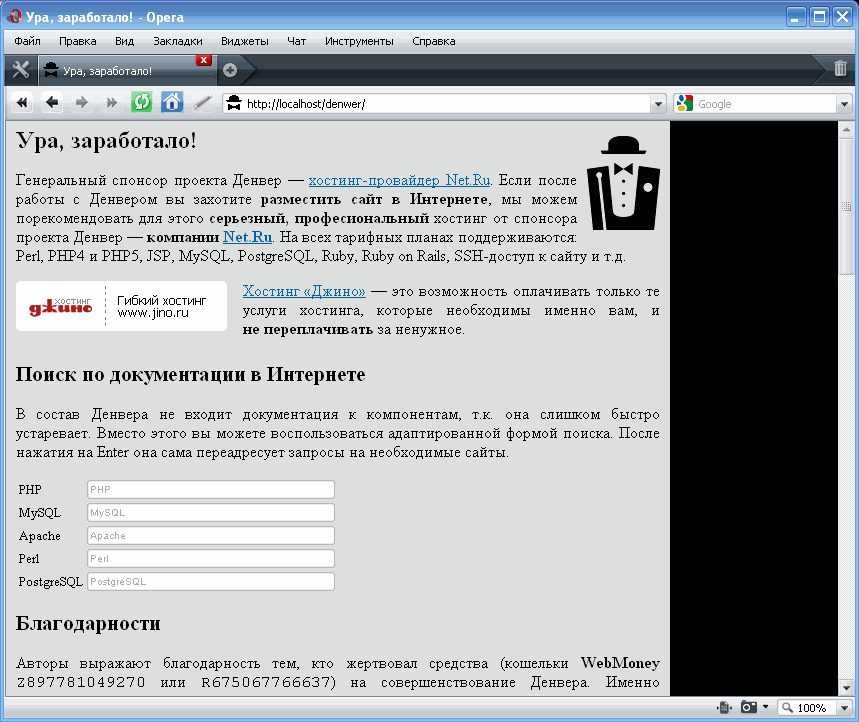Image resolution: width=859 pixels, height=722 pixels.
Task: Click the status bar page view icon
Action: (x=724, y=708)
